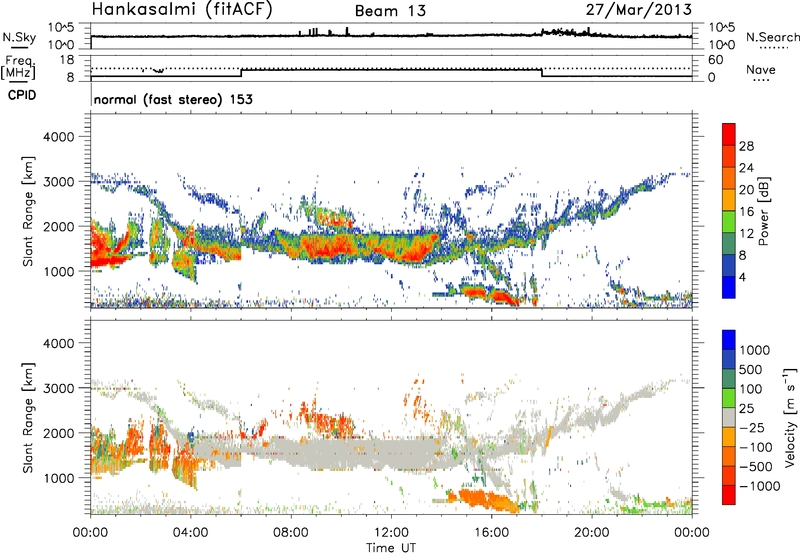Click the CPID row label
Screen dimensions: 800x554
click(x=22, y=95)
